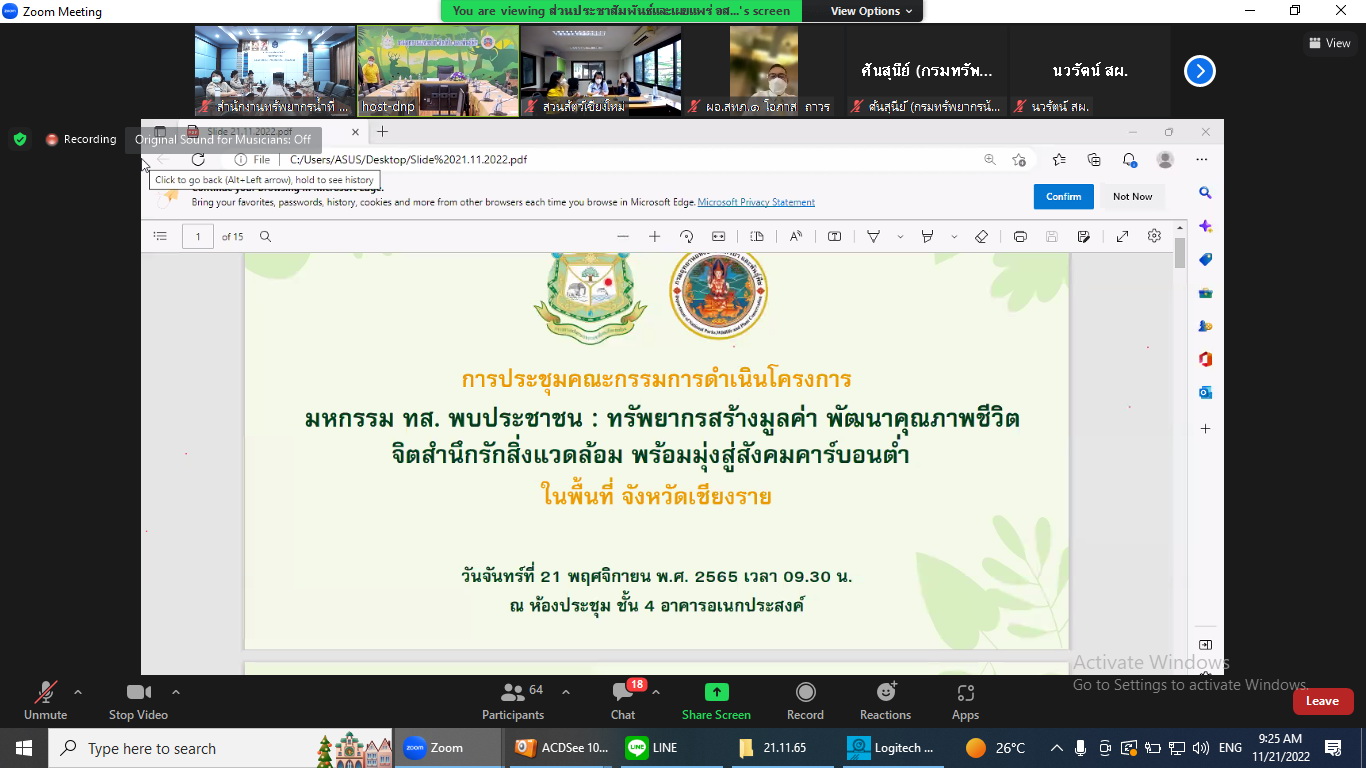Select the host-dnp video thumbnail

click(438, 71)
